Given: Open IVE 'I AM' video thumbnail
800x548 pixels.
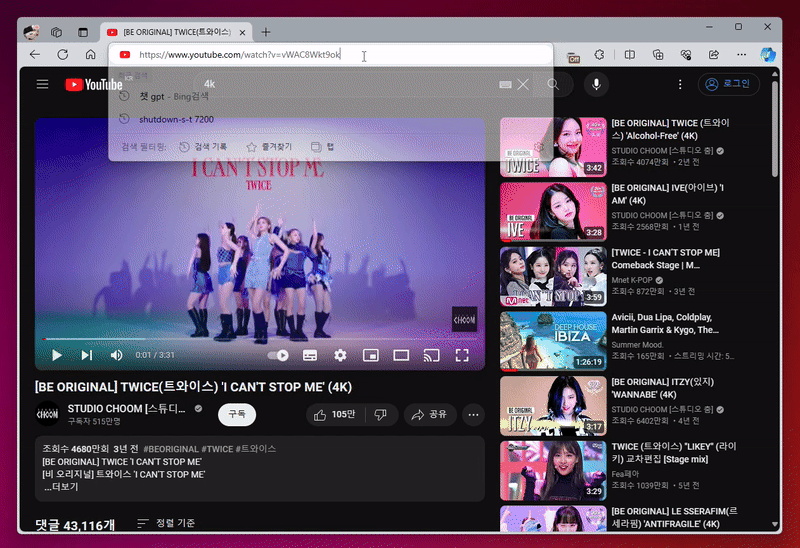Looking at the screenshot, I should pos(553,212).
